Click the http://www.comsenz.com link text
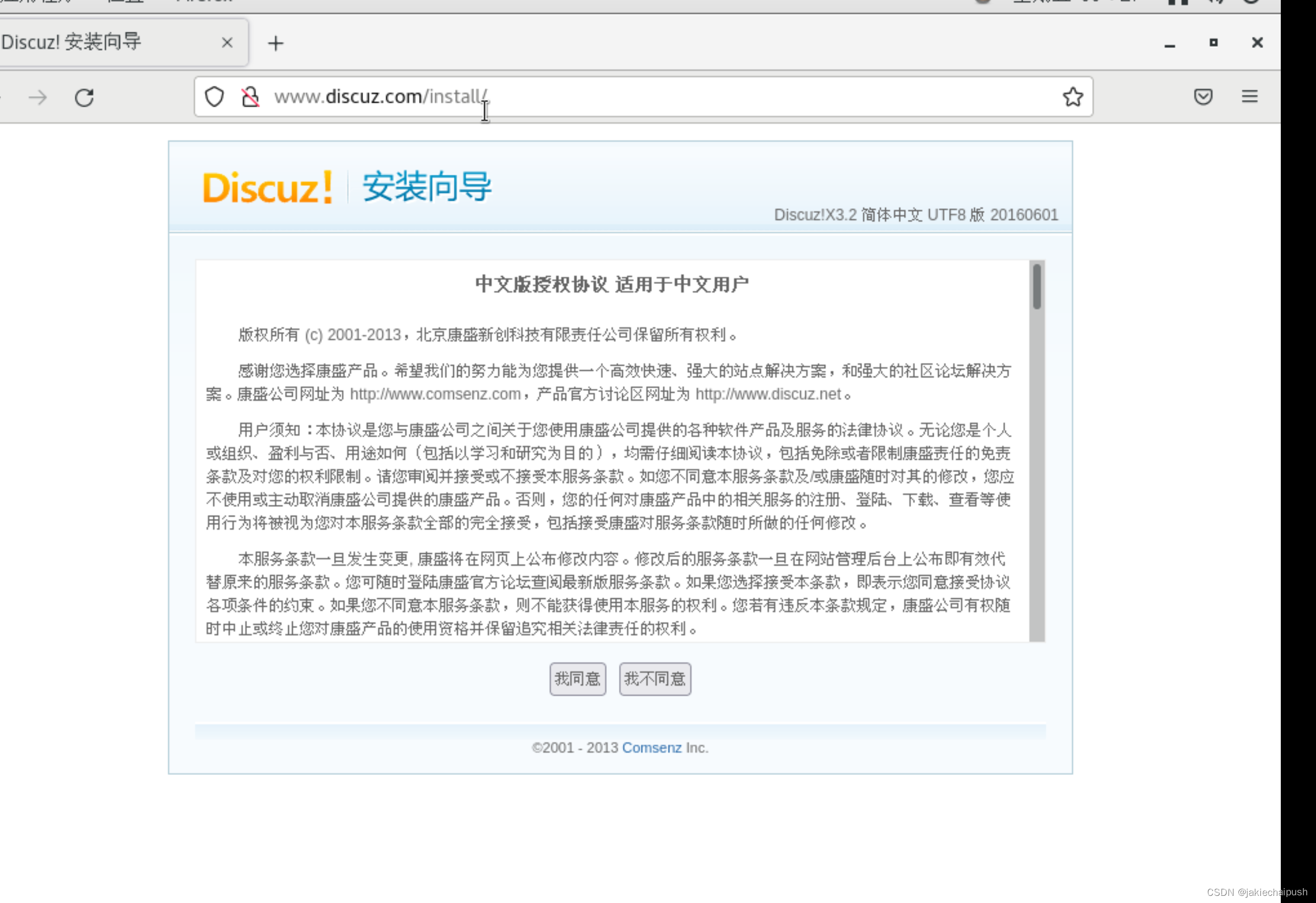The width and height of the screenshot is (1316, 903). 435,394
